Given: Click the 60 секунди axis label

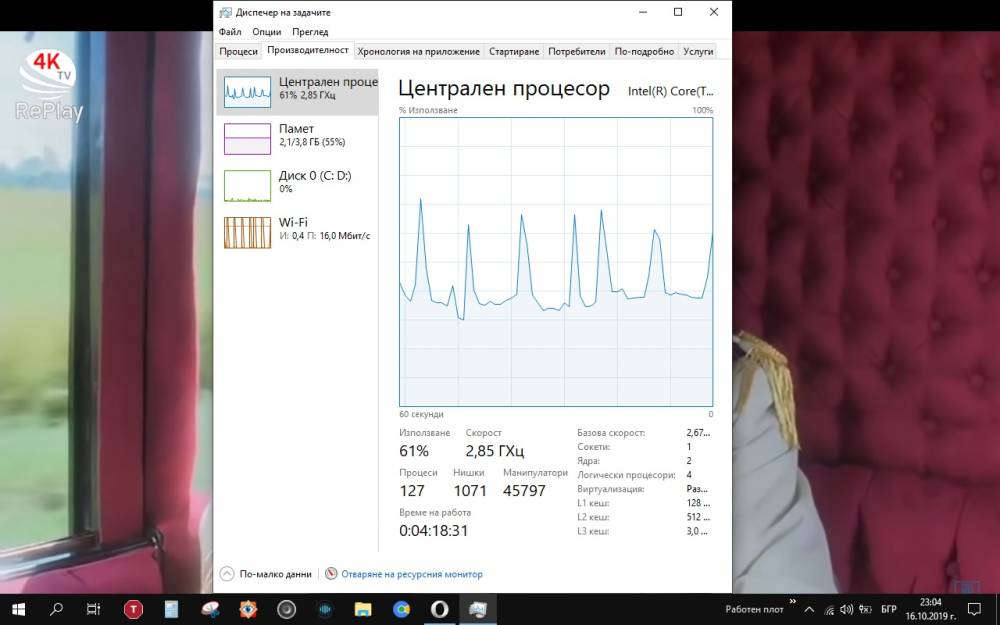Looking at the screenshot, I should tap(421, 414).
